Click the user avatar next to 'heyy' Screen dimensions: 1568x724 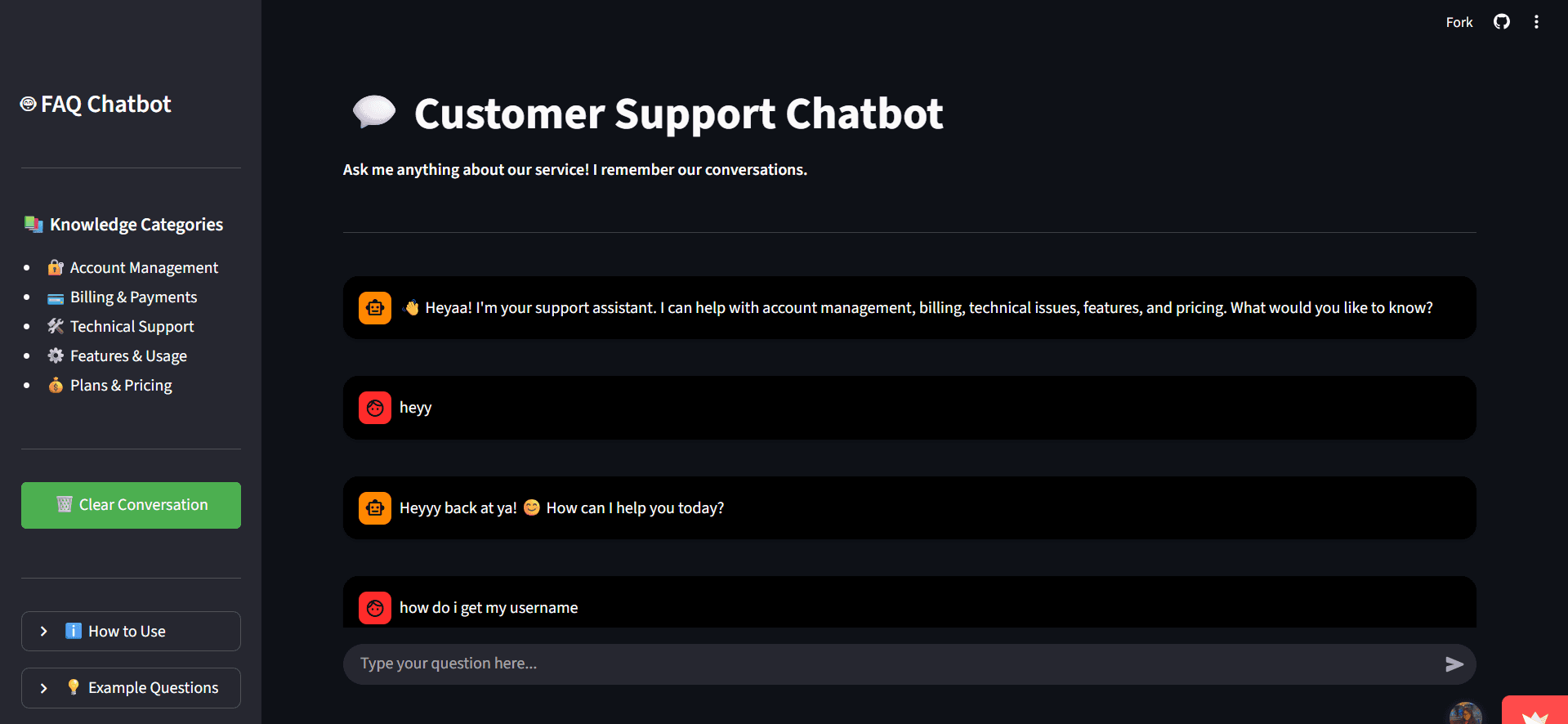[x=374, y=407]
